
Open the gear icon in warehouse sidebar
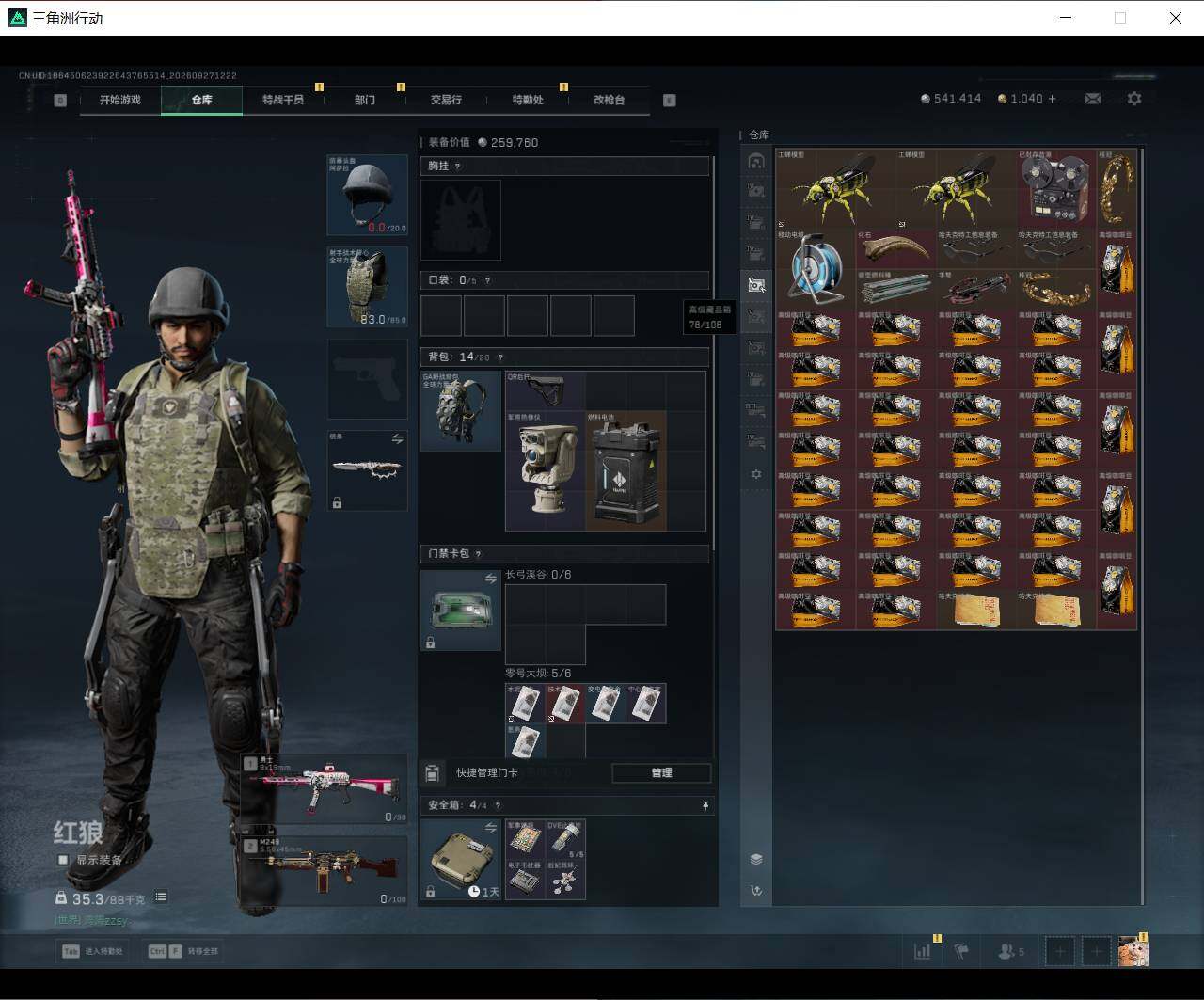755,474
